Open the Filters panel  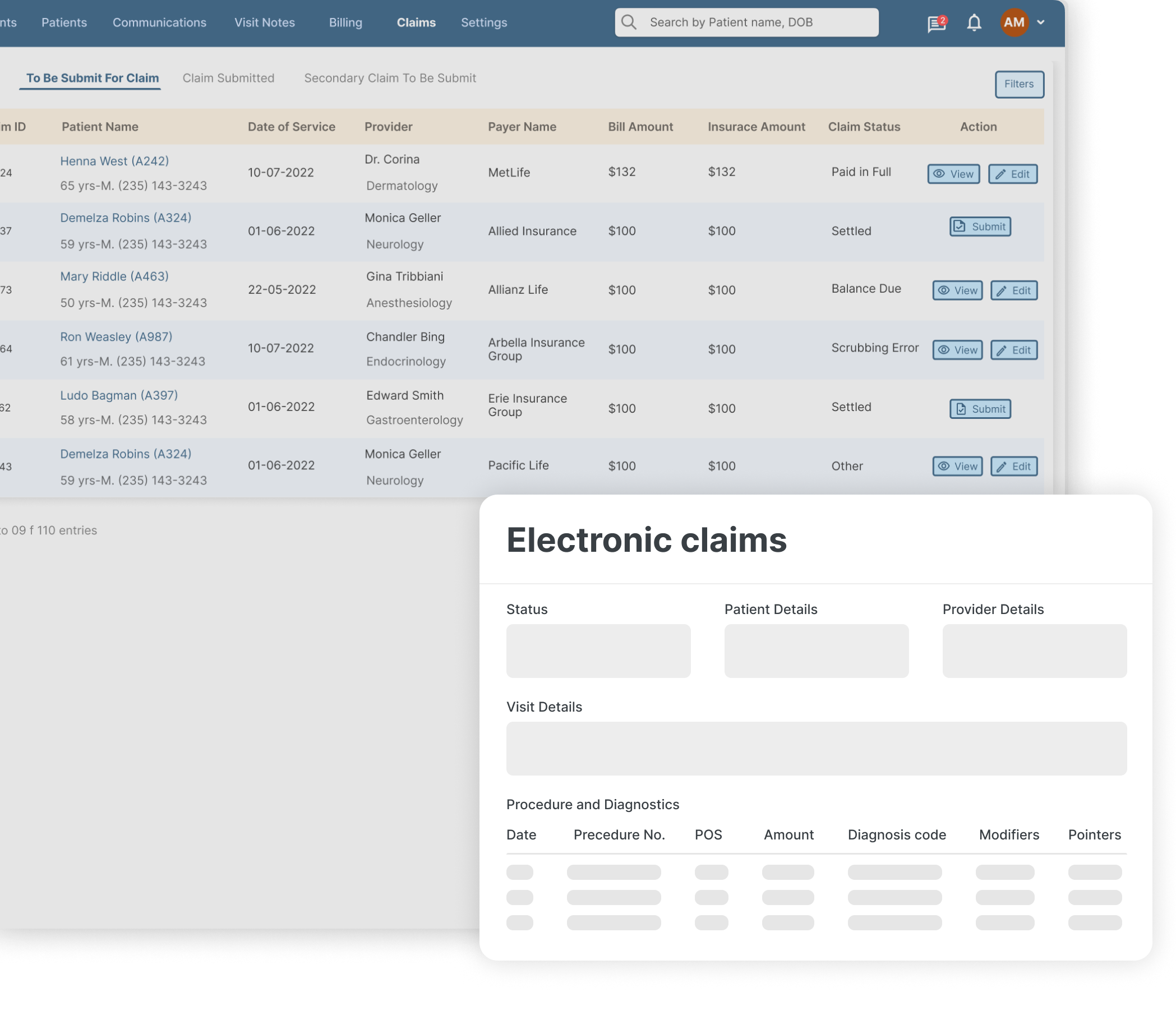point(1018,85)
